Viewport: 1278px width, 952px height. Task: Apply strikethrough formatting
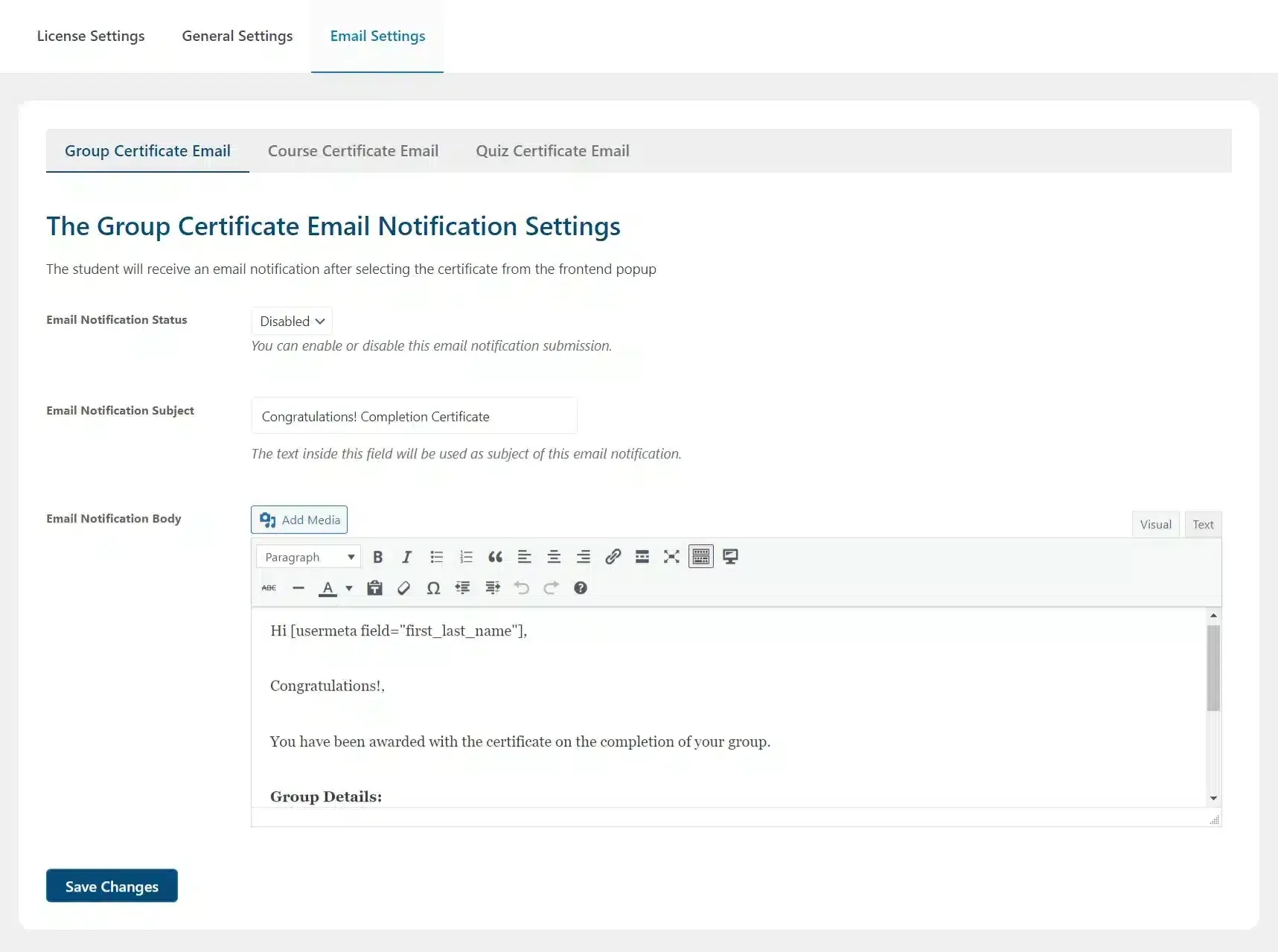[269, 588]
